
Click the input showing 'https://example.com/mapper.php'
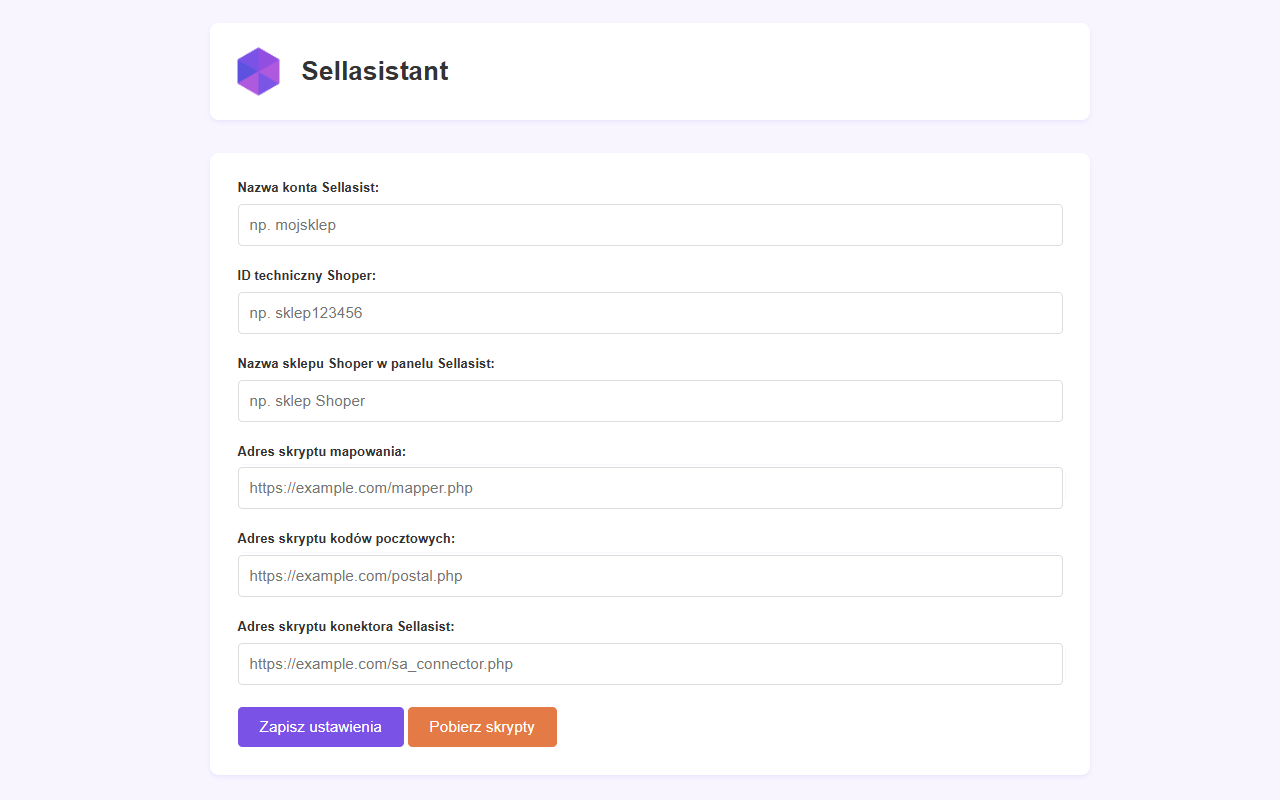coord(650,488)
